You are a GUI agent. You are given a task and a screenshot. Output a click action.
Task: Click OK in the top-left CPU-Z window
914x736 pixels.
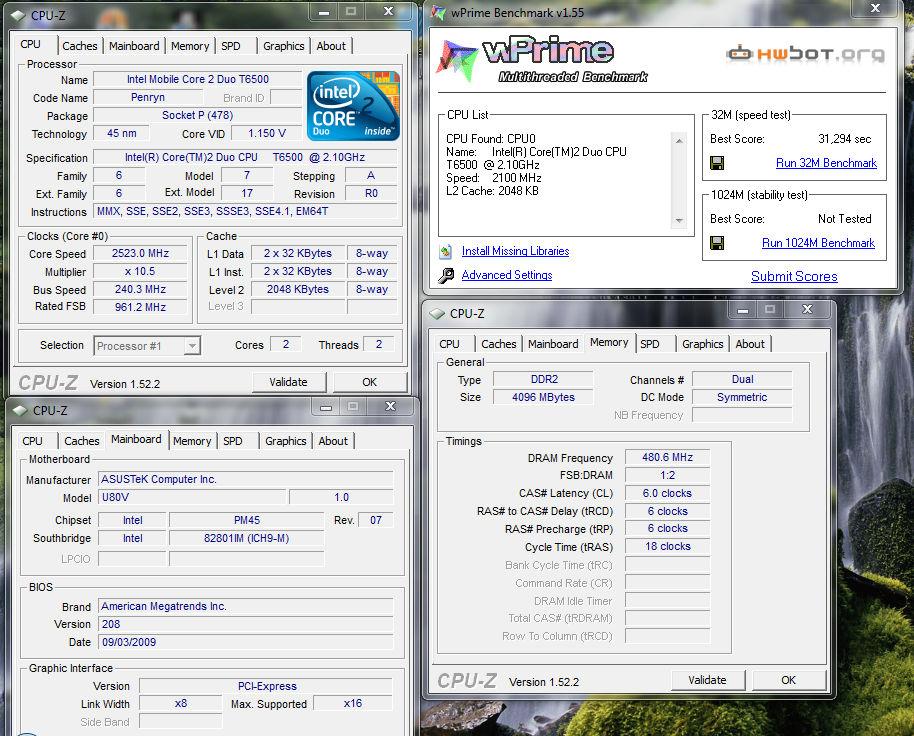[x=370, y=382]
